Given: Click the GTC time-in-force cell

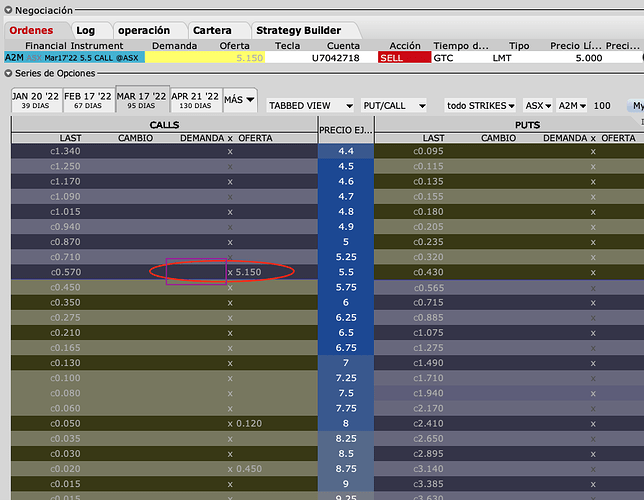Looking at the screenshot, I should [444, 58].
